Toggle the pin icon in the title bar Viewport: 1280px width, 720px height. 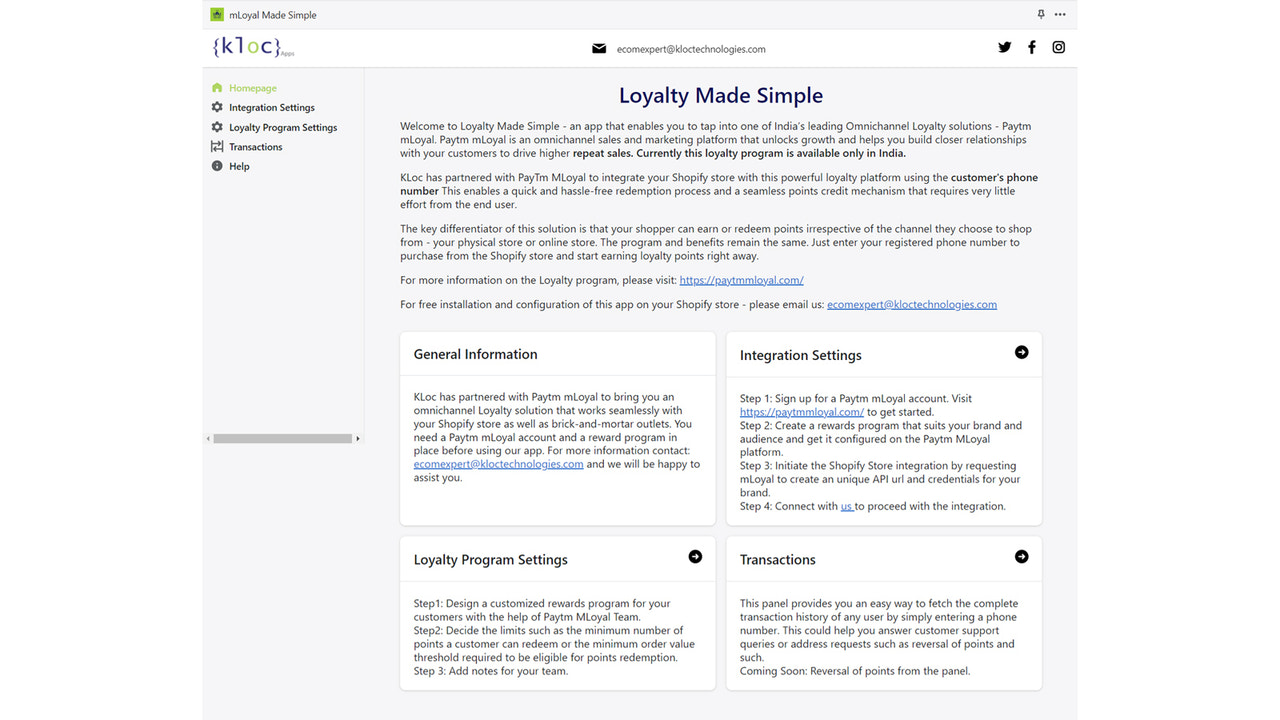tap(1040, 14)
